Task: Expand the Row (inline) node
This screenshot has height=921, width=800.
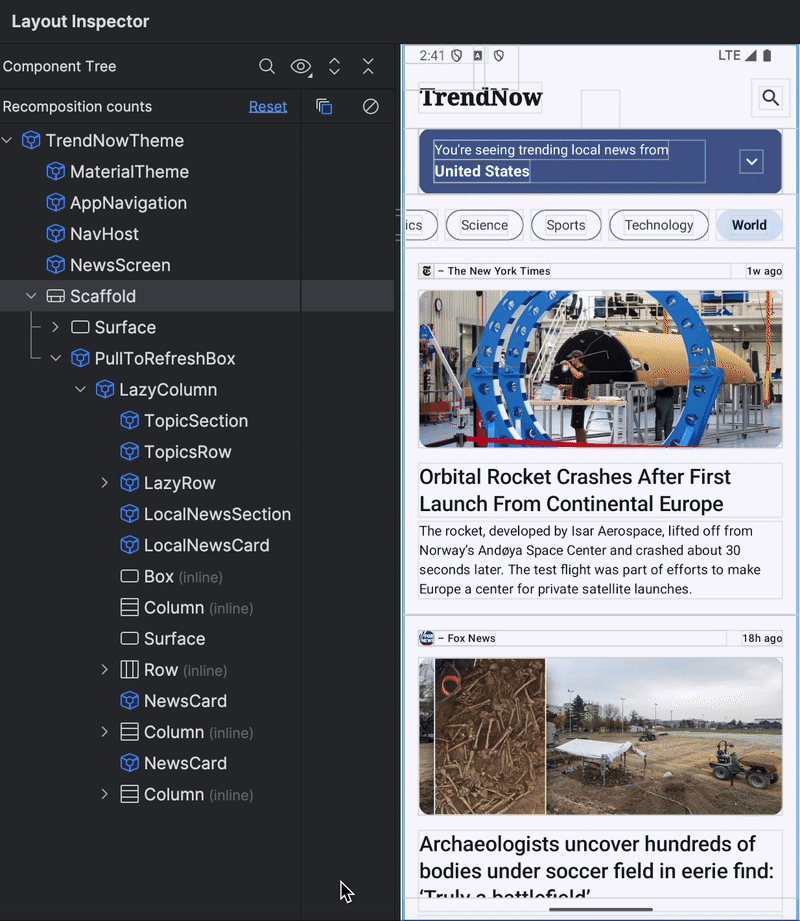Action: tap(105, 670)
